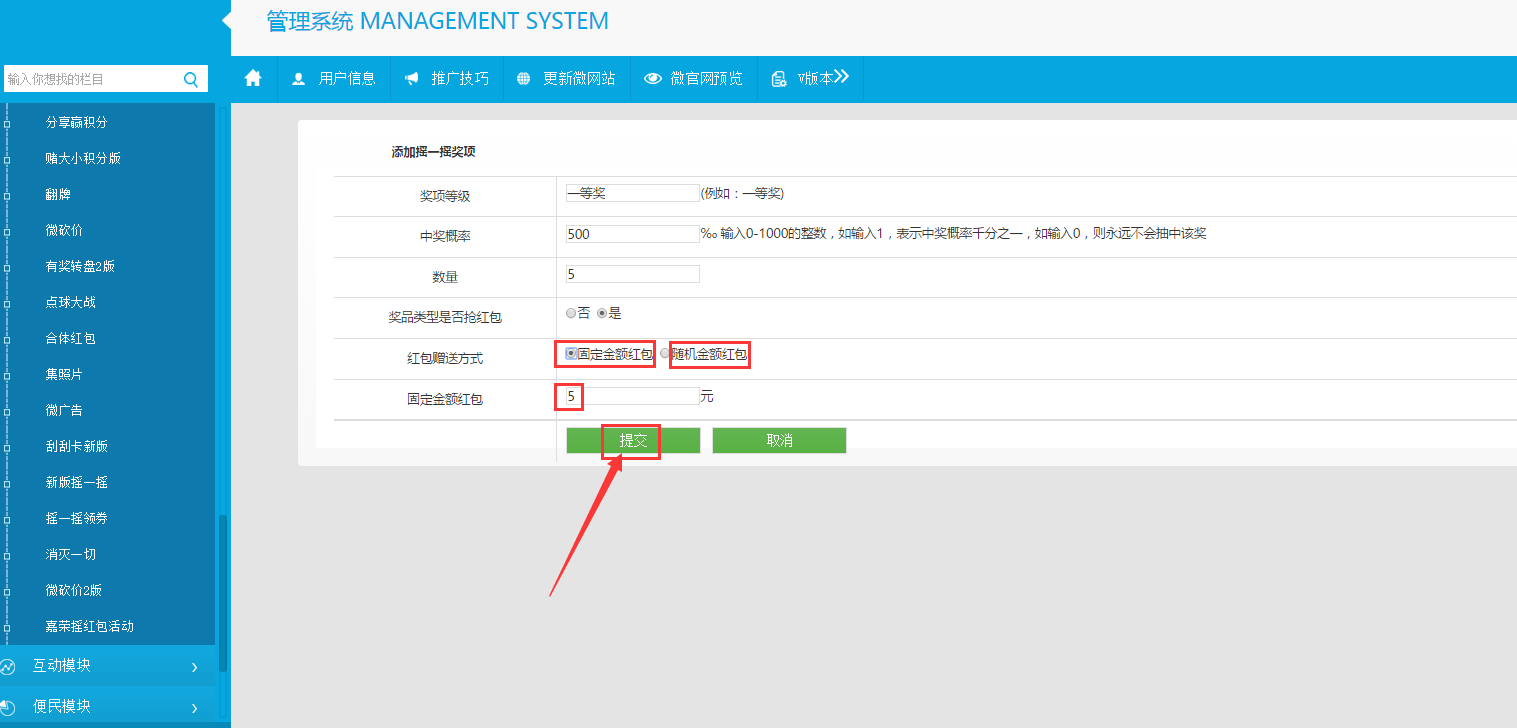Click the search magnifier icon in sidebar
Screen dimensions: 1517x728
[x=191, y=79]
